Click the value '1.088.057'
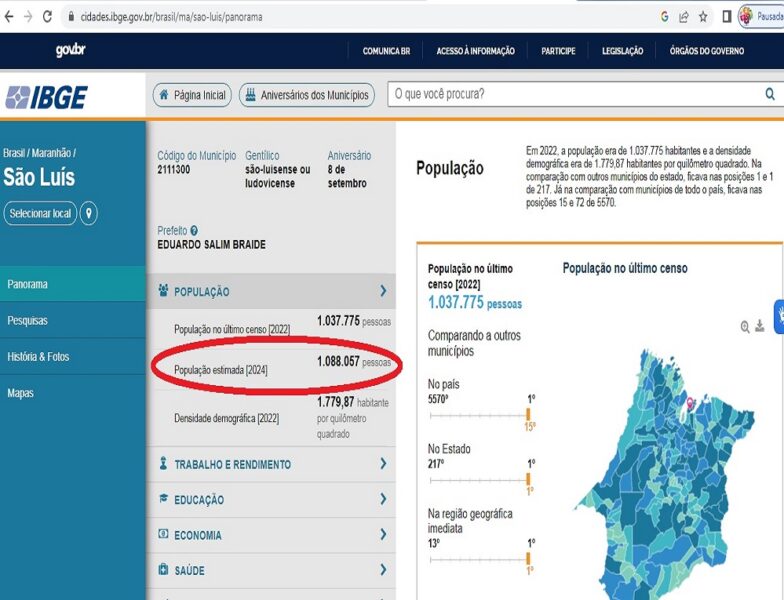This screenshot has height=600, width=784. [338, 361]
